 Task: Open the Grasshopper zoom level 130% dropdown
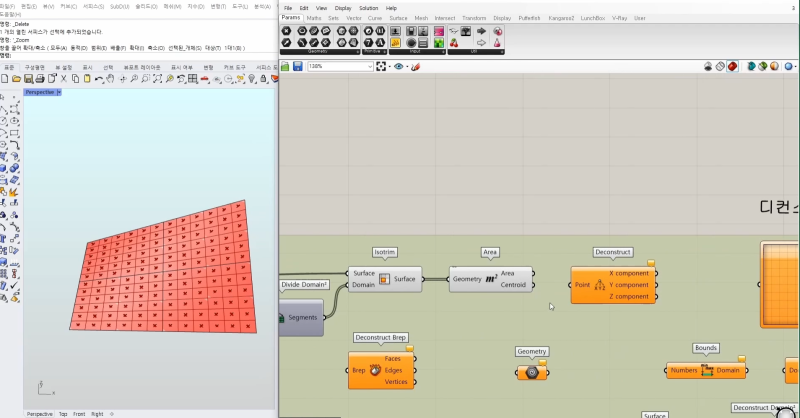pos(370,66)
